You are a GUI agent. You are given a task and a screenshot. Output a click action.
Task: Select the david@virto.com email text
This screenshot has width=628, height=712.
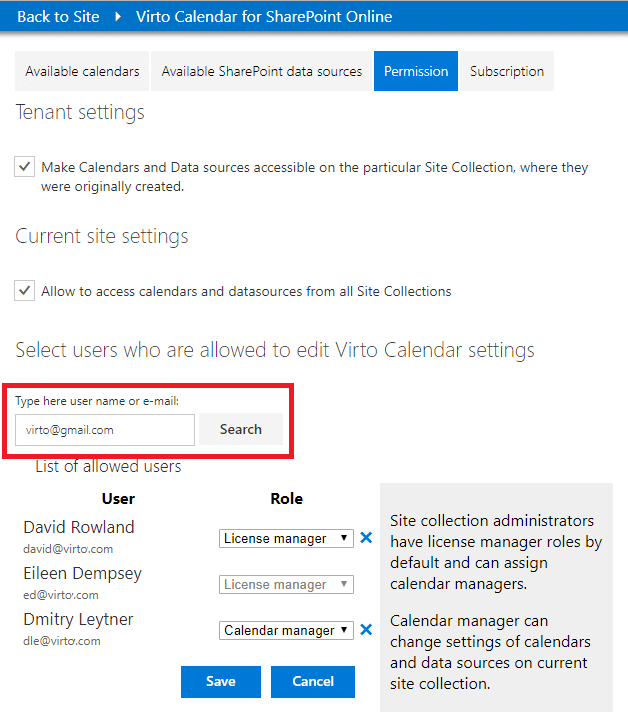pos(68,549)
